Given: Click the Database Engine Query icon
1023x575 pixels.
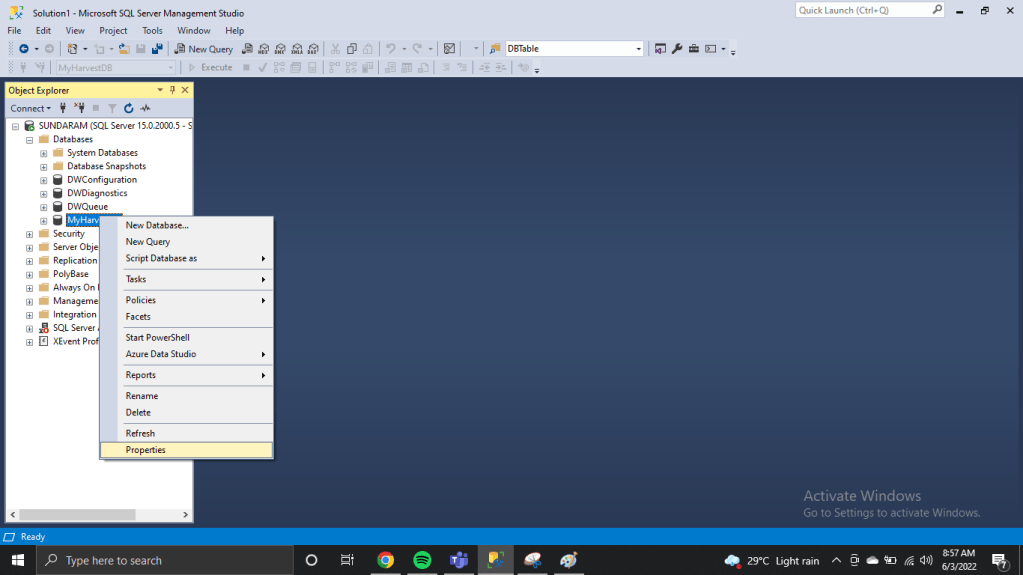Looking at the screenshot, I should pos(248,49).
